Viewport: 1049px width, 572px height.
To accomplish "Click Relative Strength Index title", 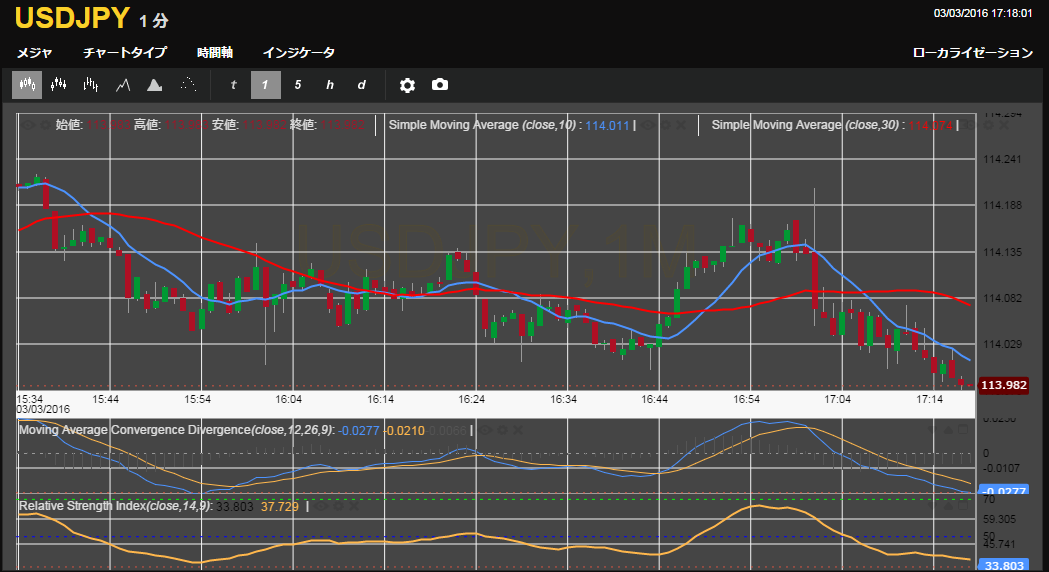I will 115,506.
